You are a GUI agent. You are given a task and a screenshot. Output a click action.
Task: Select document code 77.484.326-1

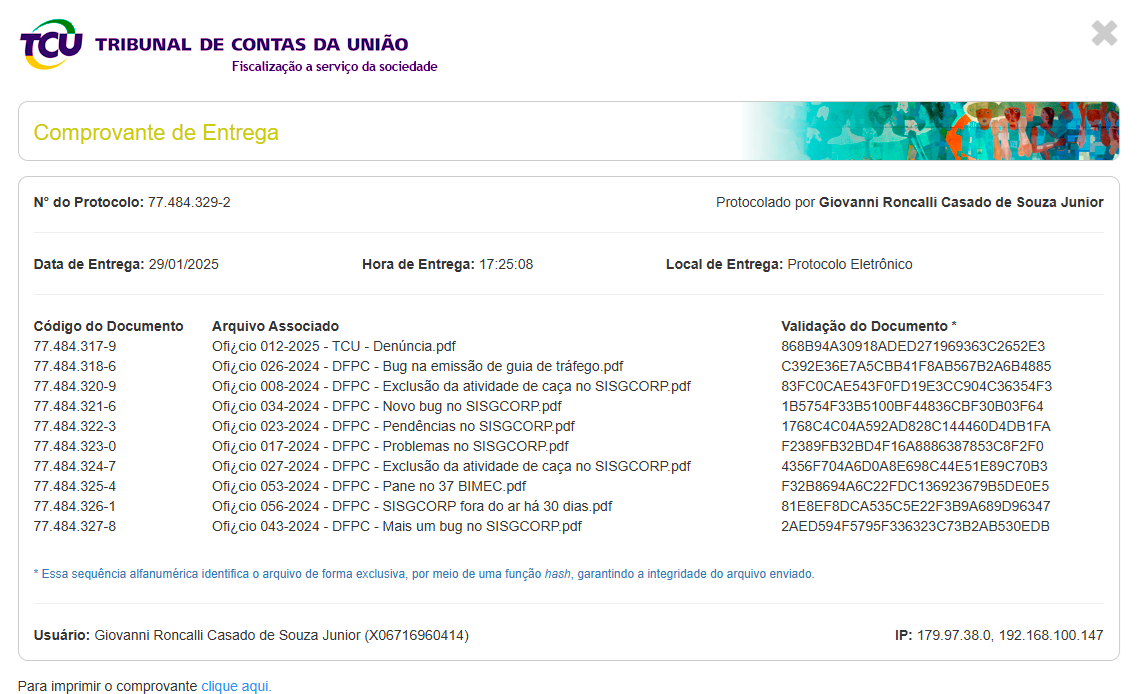coord(75,506)
